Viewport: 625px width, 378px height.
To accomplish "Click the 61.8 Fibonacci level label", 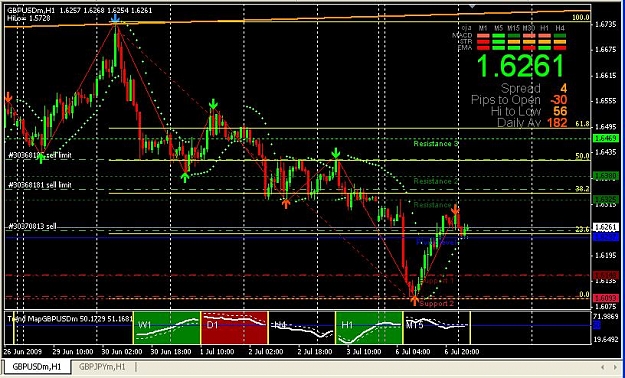I will (x=582, y=124).
